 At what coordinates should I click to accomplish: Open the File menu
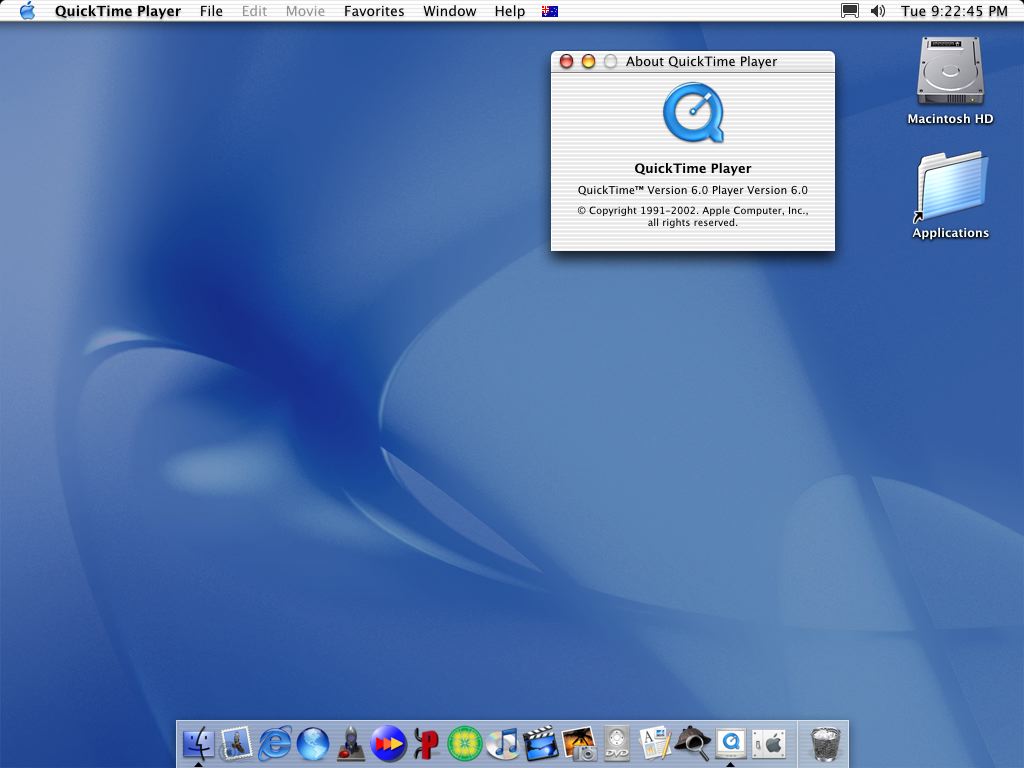coord(211,11)
